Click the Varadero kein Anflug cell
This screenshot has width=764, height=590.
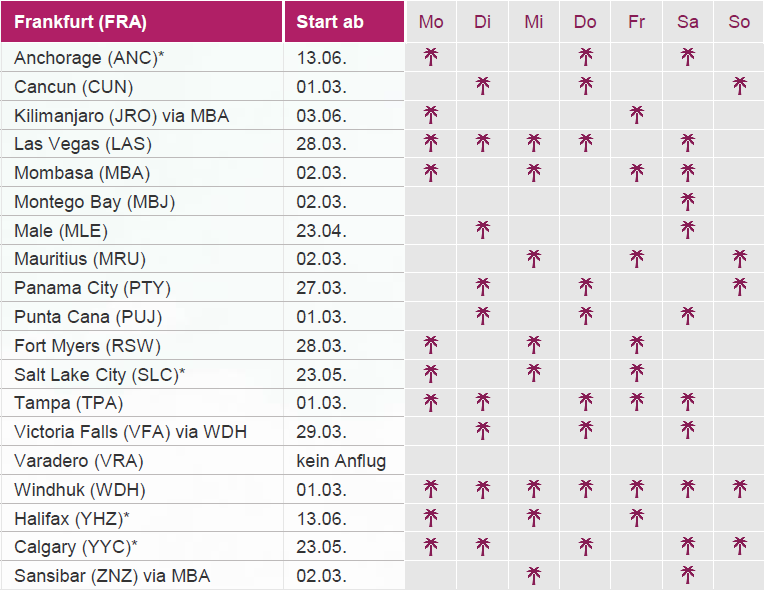[341, 461]
